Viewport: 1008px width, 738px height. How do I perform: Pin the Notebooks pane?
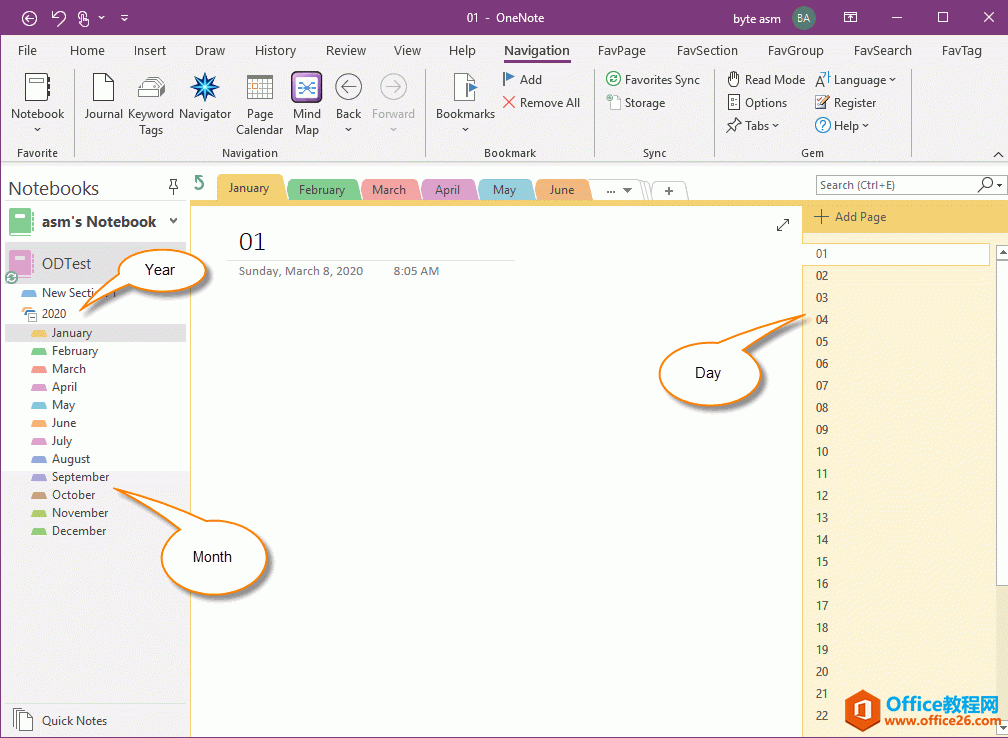point(173,187)
